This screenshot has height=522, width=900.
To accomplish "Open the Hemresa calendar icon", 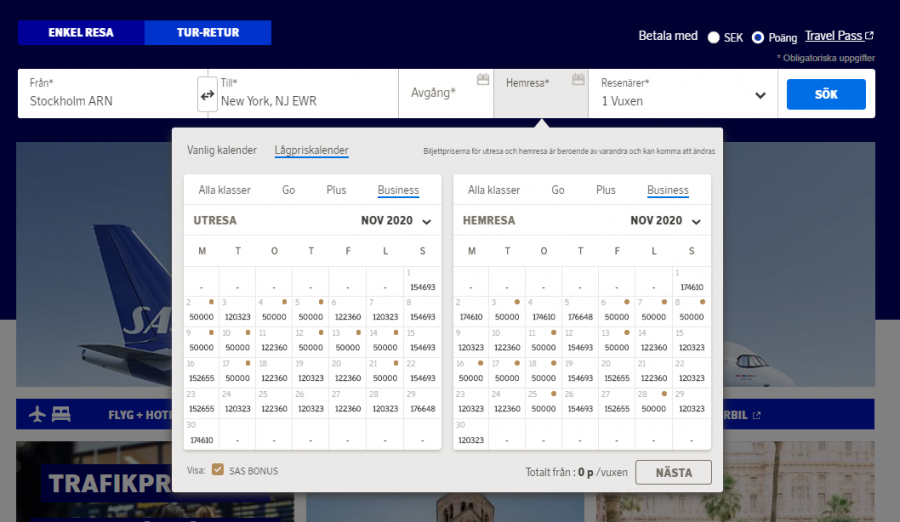I will pyautogui.click(x=578, y=79).
